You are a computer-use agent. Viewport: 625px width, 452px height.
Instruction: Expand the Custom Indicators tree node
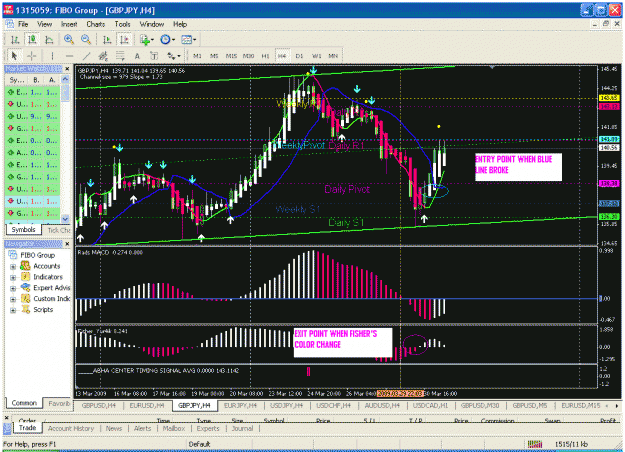(13, 299)
